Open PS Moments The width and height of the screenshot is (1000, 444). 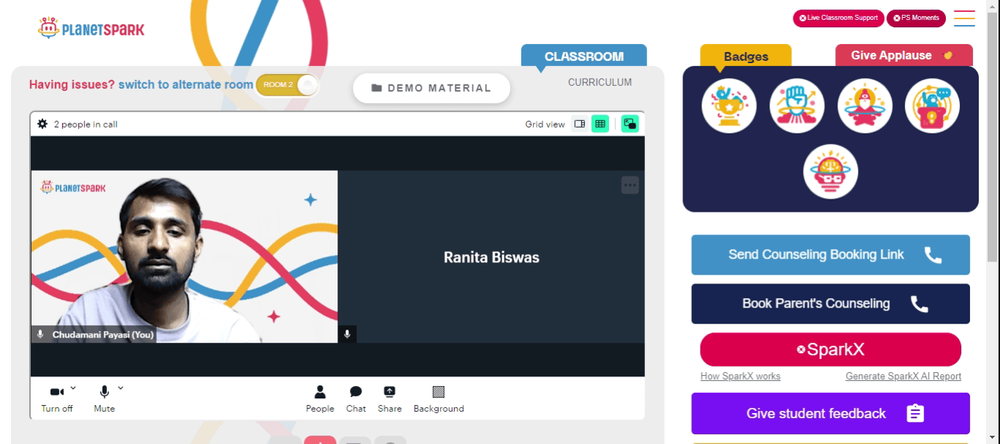click(916, 18)
